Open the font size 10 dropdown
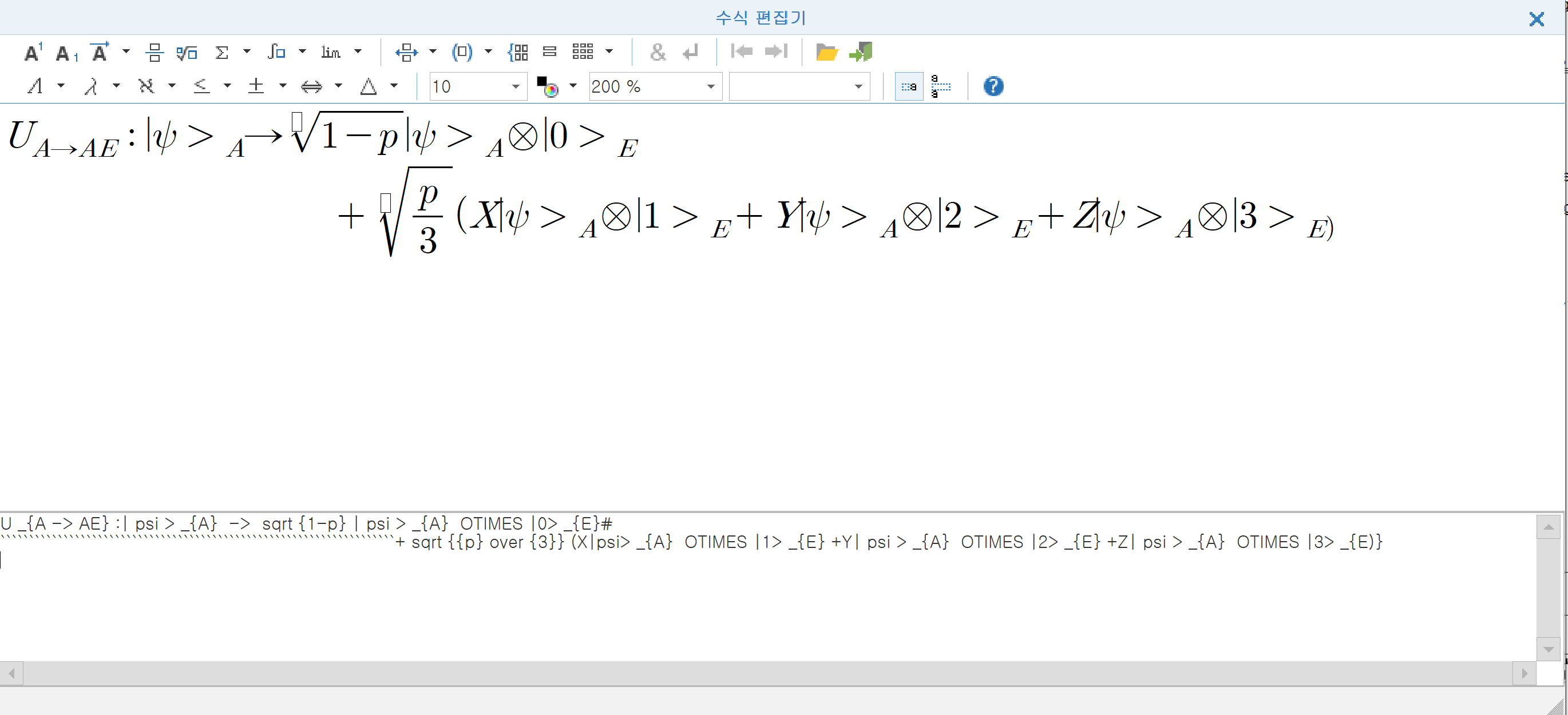The width and height of the screenshot is (1568, 715). (515, 86)
